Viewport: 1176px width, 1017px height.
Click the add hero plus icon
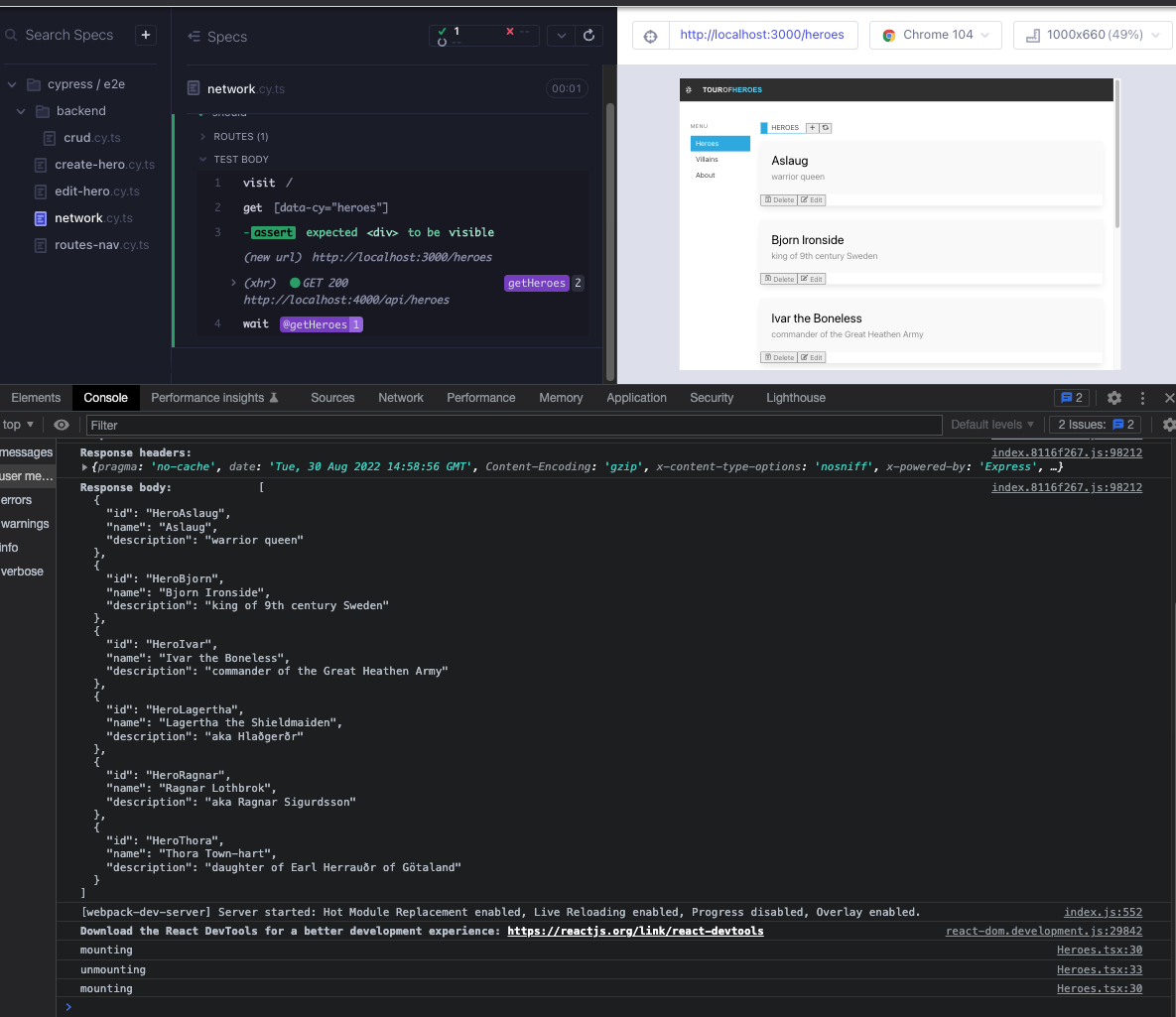pyautogui.click(x=812, y=128)
